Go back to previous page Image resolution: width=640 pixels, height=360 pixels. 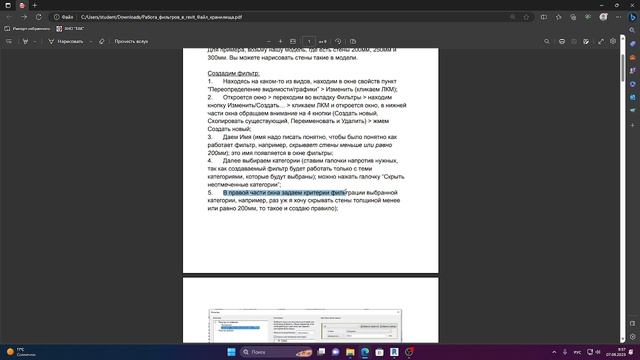(x=9, y=17)
